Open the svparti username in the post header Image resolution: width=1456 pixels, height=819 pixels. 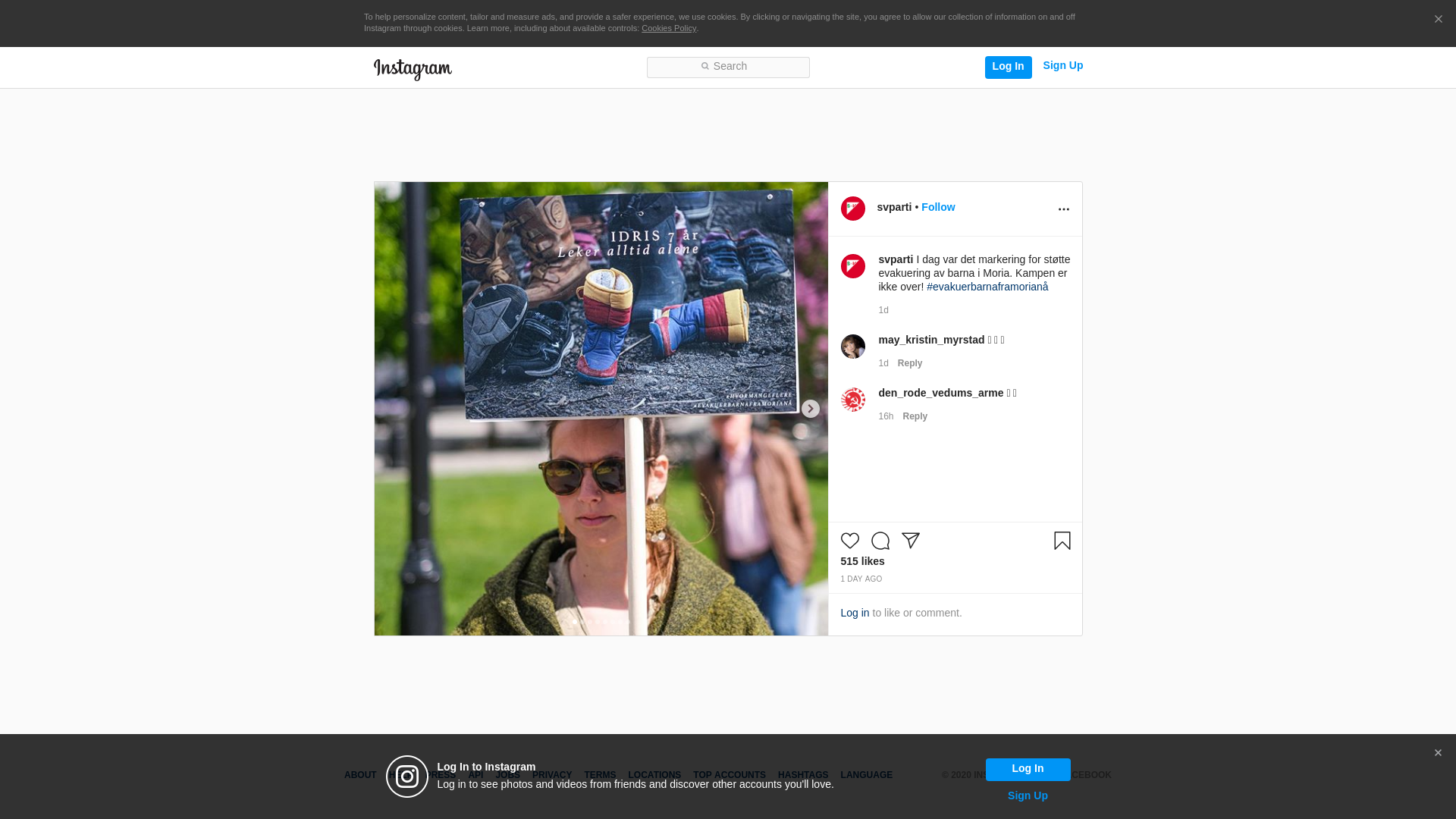tap(894, 207)
